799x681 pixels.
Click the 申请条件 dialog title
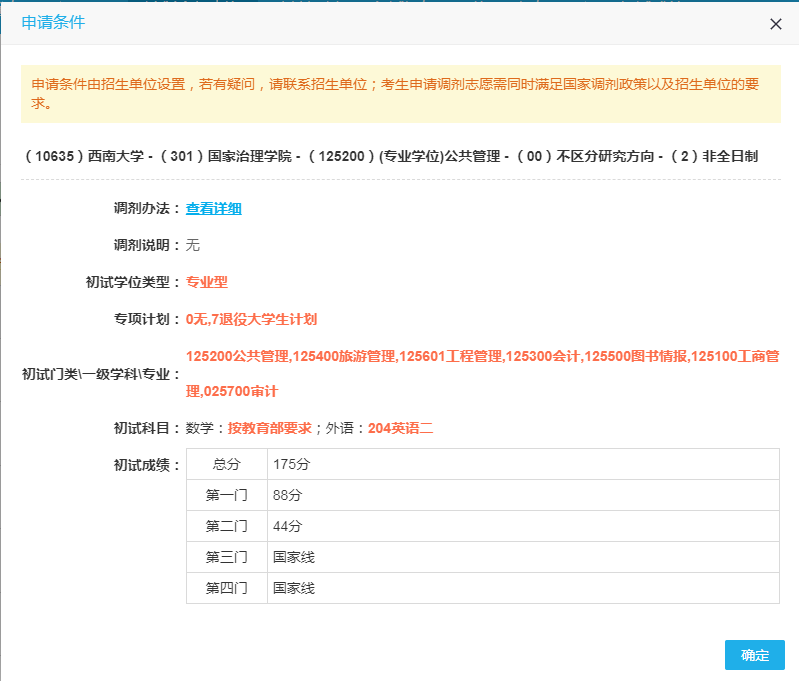(53, 23)
